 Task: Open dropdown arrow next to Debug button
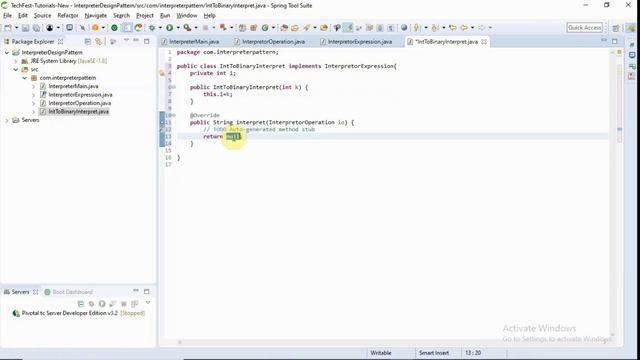(160, 28)
